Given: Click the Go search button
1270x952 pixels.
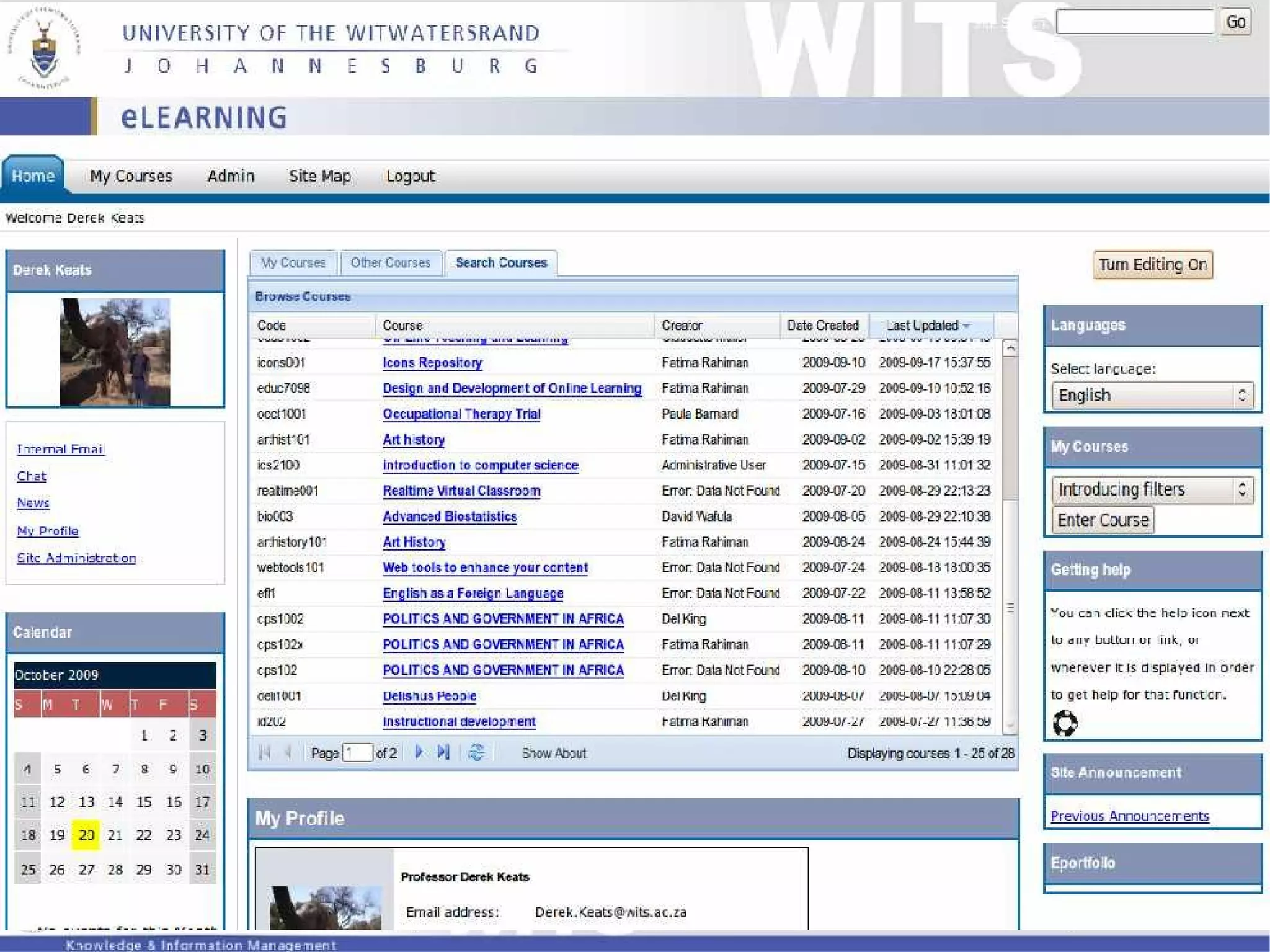Looking at the screenshot, I should coord(1235,22).
